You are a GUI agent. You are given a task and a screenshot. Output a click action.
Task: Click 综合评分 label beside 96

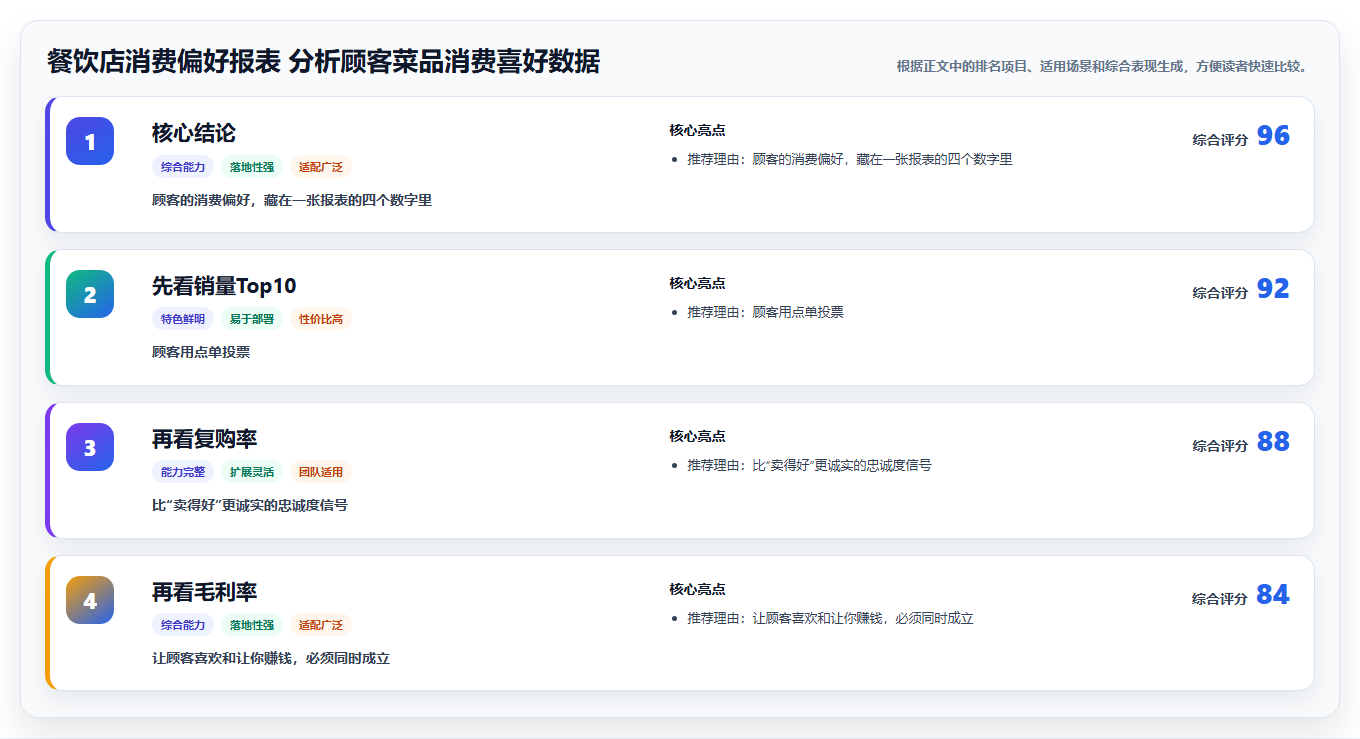1220,140
